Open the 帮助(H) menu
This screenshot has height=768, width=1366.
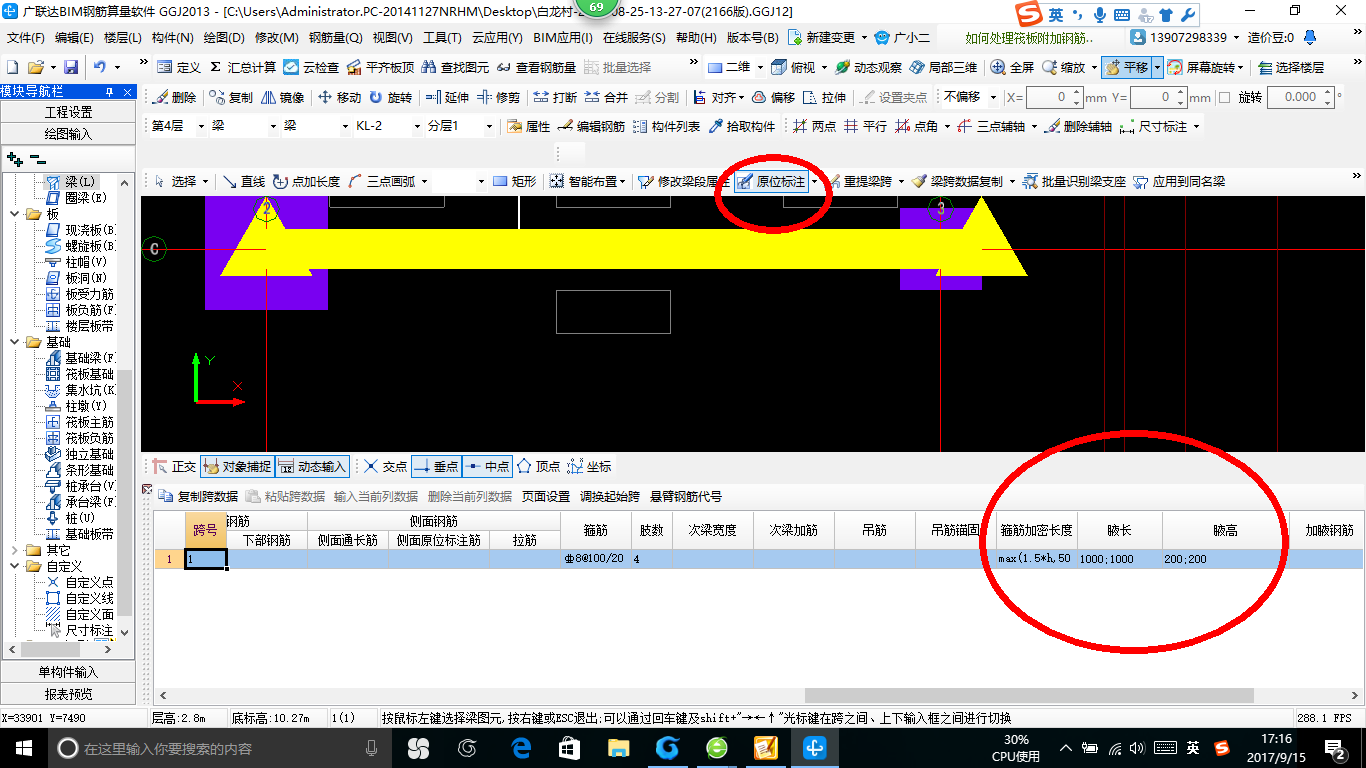(696, 38)
